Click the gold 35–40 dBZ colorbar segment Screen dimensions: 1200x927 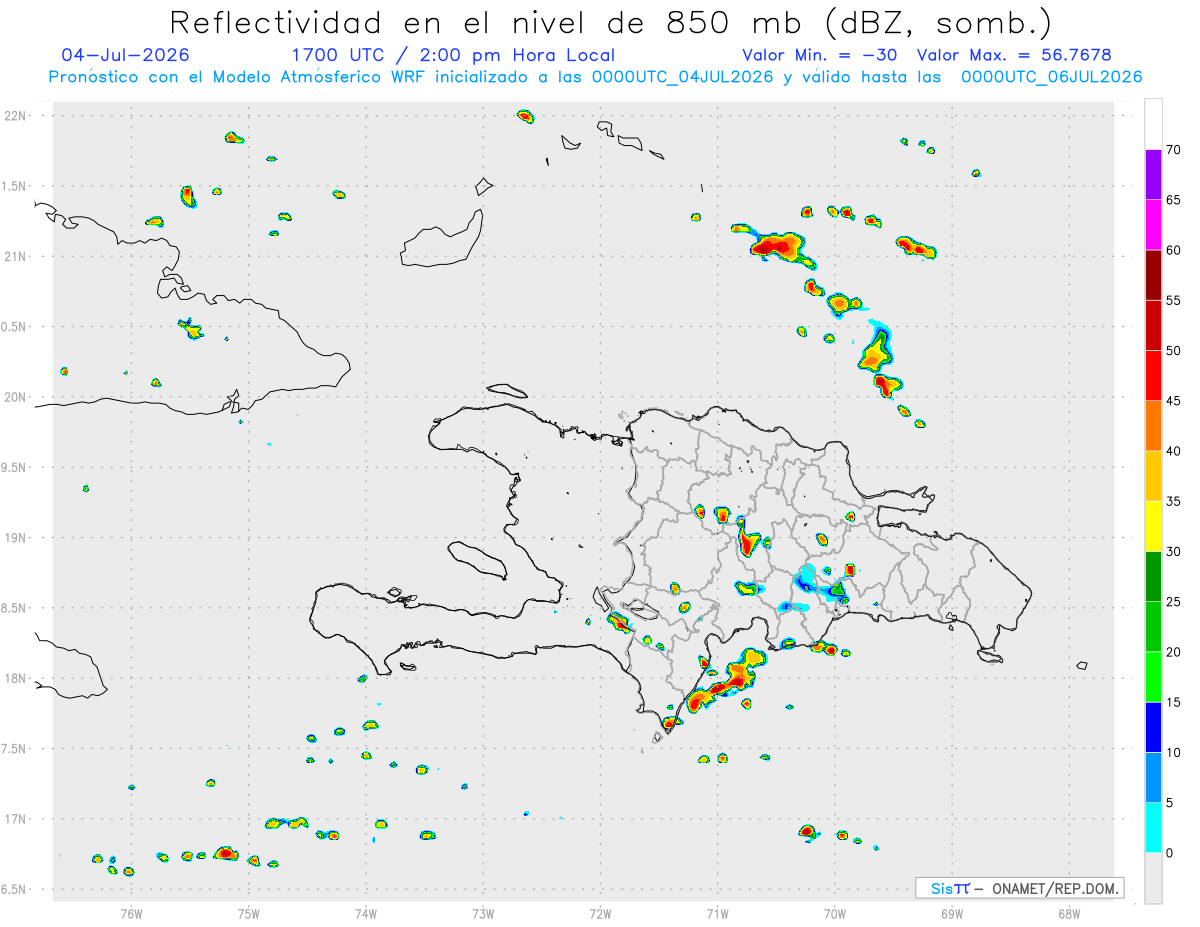(x=1153, y=476)
